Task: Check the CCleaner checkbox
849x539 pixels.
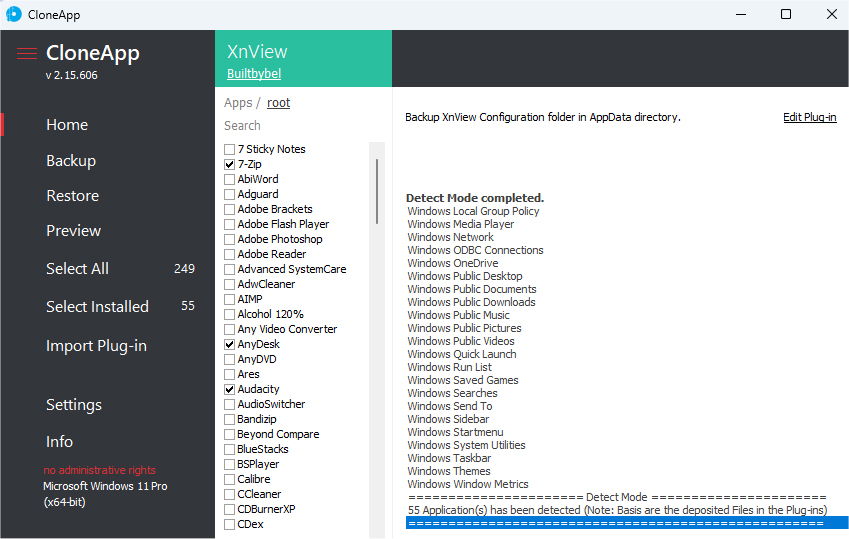Action: (230, 494)
